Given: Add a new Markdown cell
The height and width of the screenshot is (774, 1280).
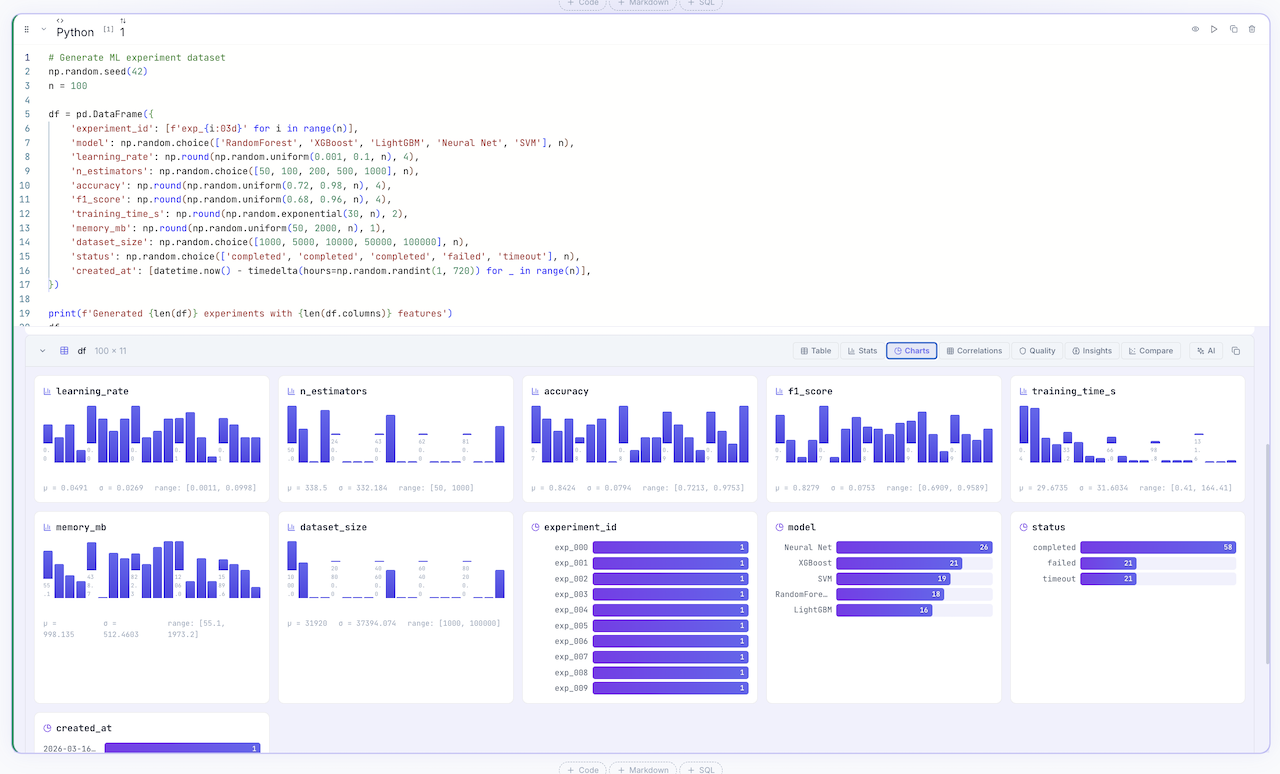Looking at the screenshot, I should click(643, 768).
